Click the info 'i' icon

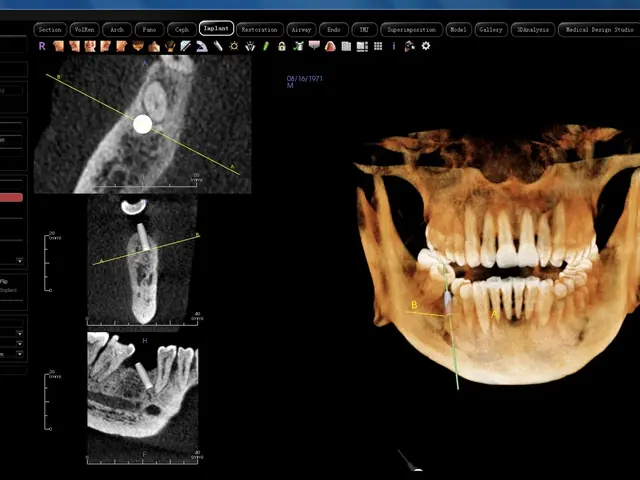click(394, 46)
